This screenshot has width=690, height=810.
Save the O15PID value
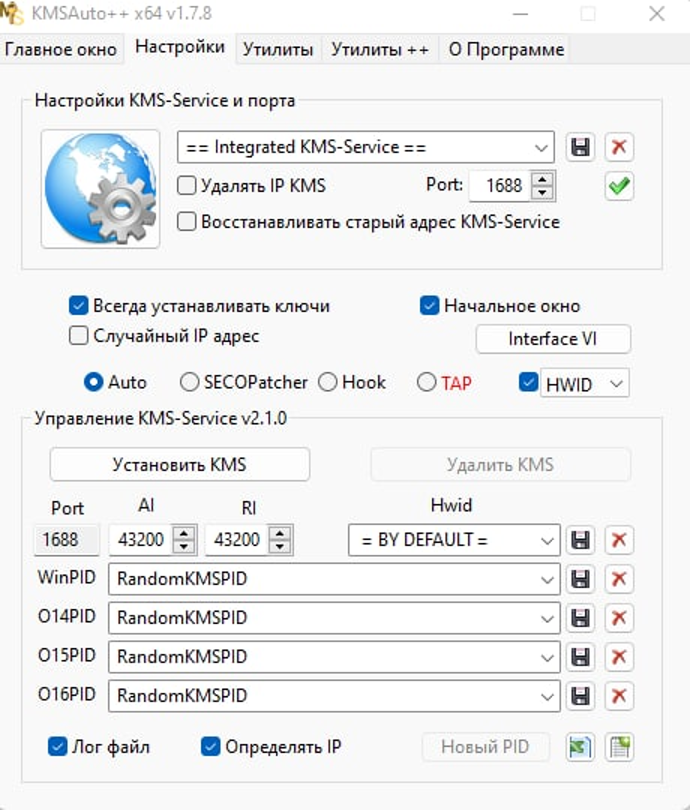581,657
